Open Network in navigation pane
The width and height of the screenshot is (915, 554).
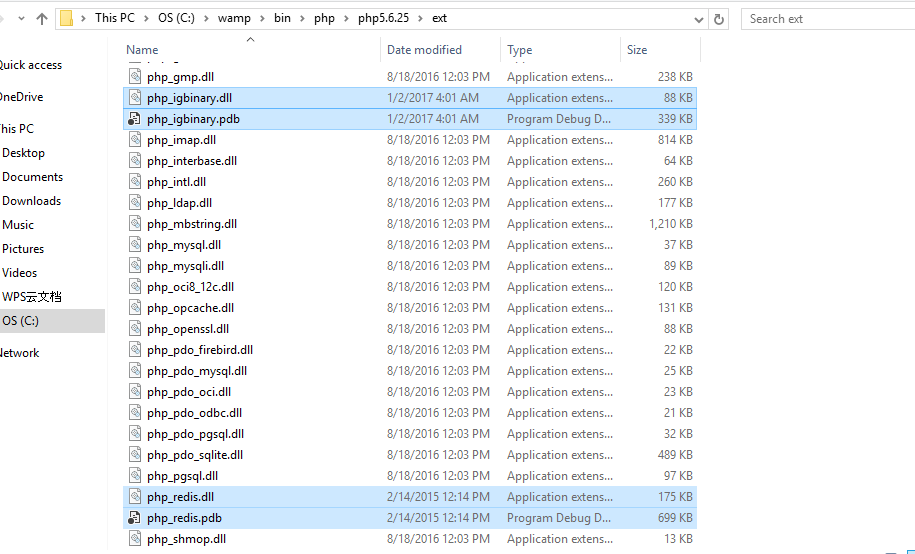19,353
